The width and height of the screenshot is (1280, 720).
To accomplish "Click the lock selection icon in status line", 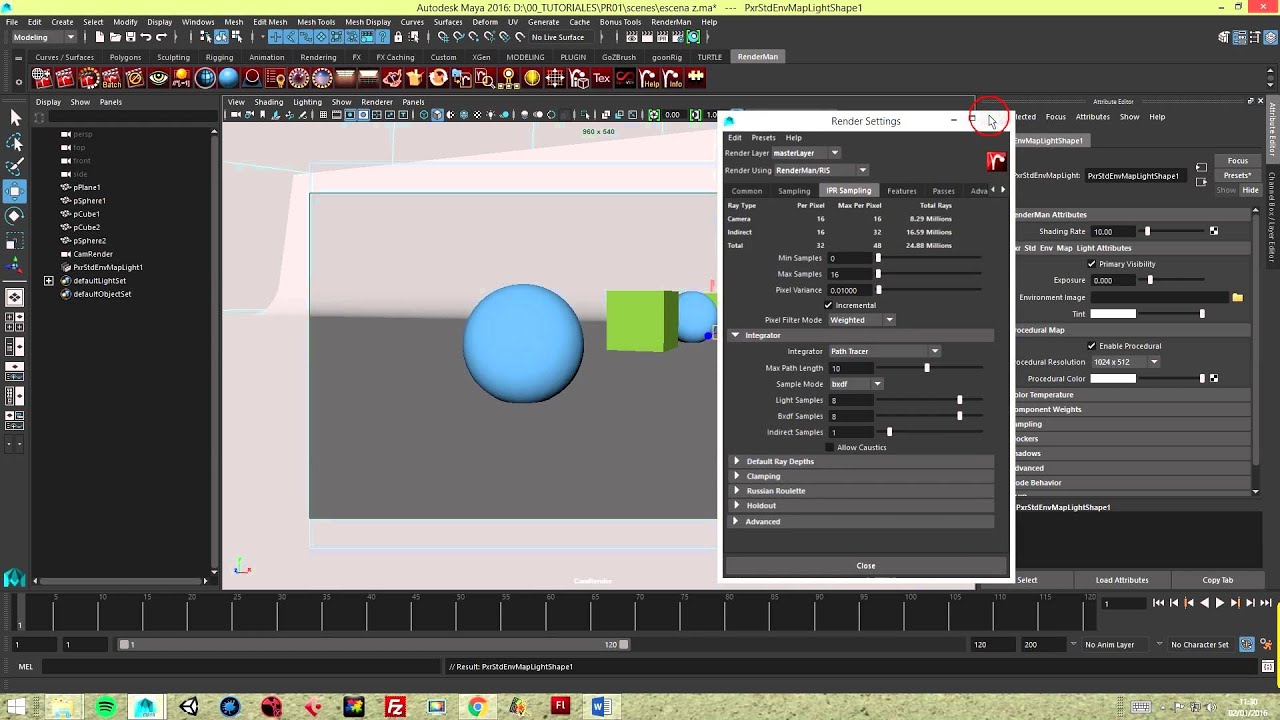I will coord(398,37).
